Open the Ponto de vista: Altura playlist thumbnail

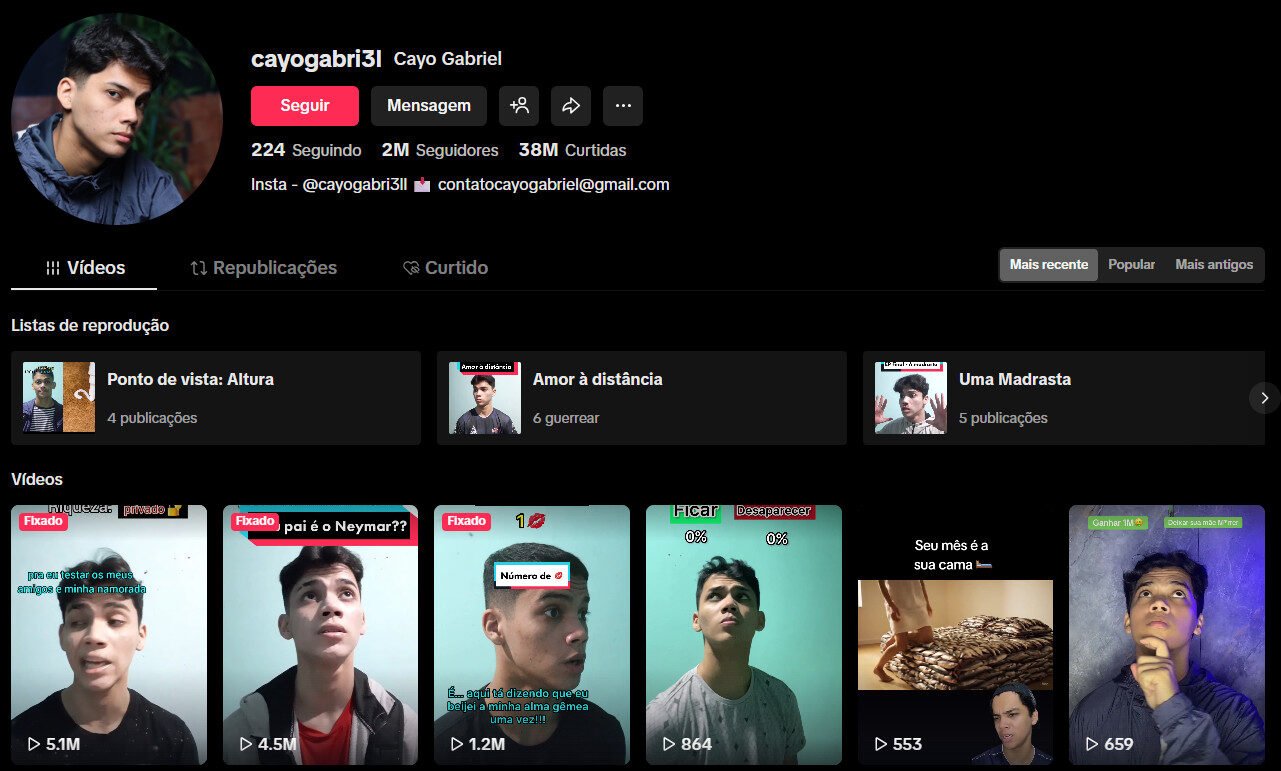click(58, 397)
